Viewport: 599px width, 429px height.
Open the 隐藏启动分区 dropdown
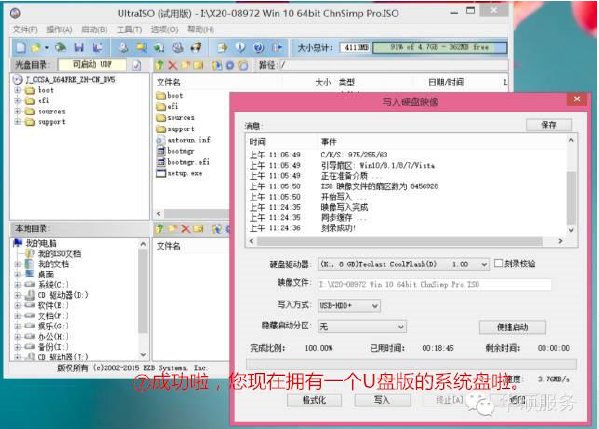(400, 327)
